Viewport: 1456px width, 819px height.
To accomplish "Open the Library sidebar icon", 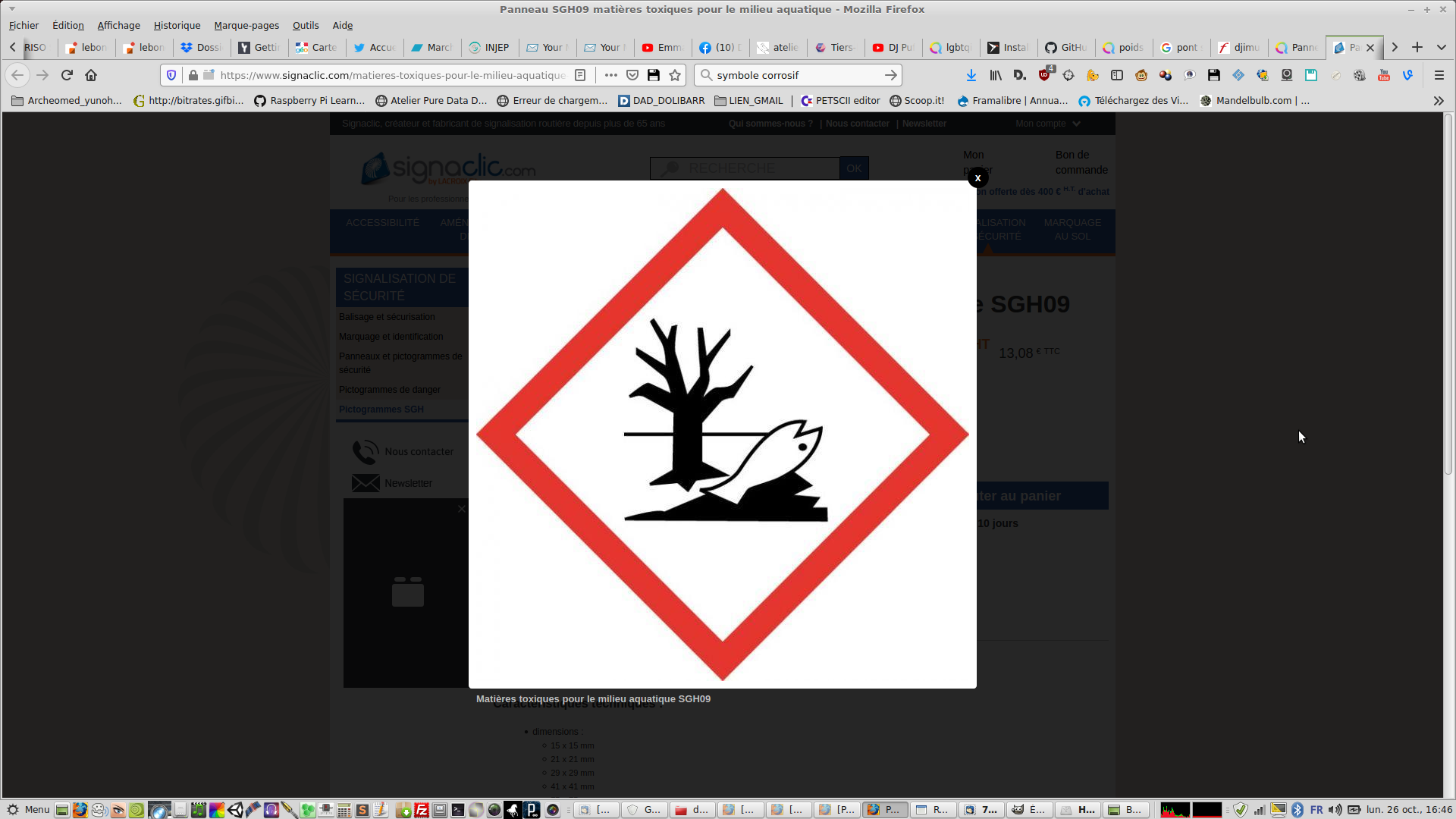I will 995,75.
